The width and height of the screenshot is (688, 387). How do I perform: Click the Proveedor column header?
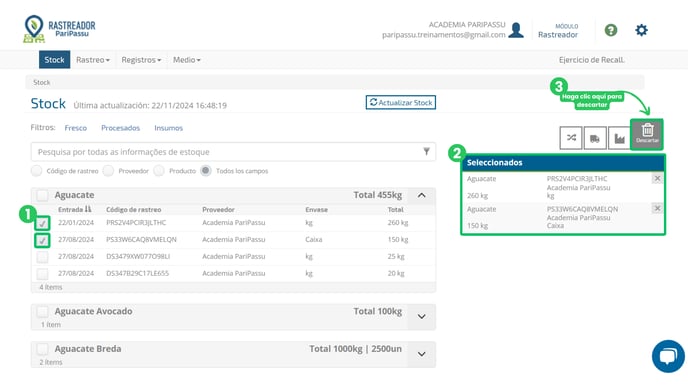218,210
